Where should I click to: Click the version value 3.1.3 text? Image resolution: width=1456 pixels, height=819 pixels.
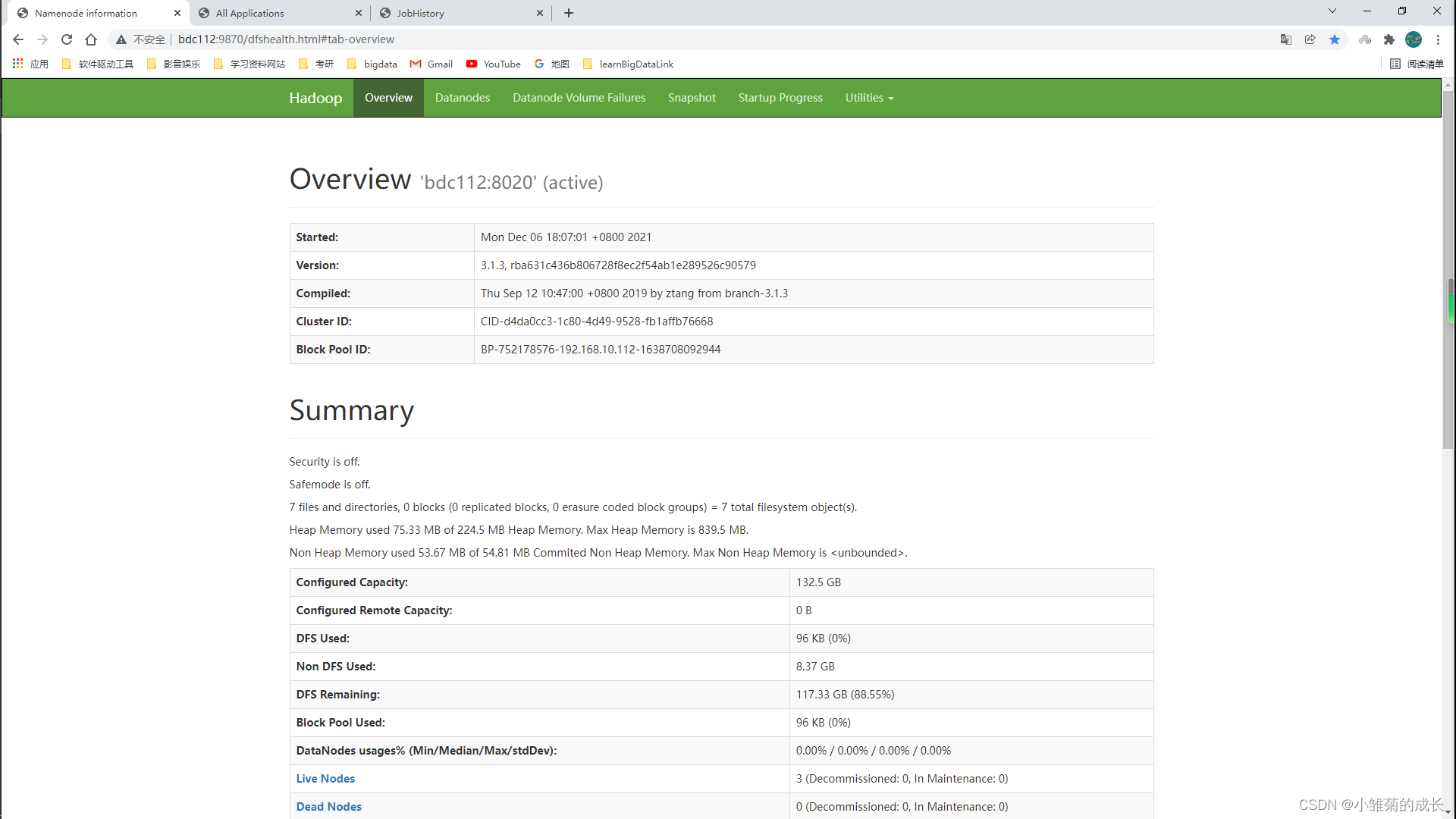tap(618, 265)
